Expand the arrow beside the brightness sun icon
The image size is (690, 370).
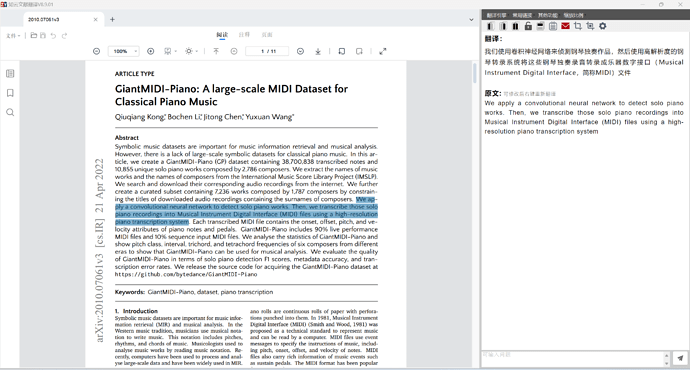[x=197, y=51]
